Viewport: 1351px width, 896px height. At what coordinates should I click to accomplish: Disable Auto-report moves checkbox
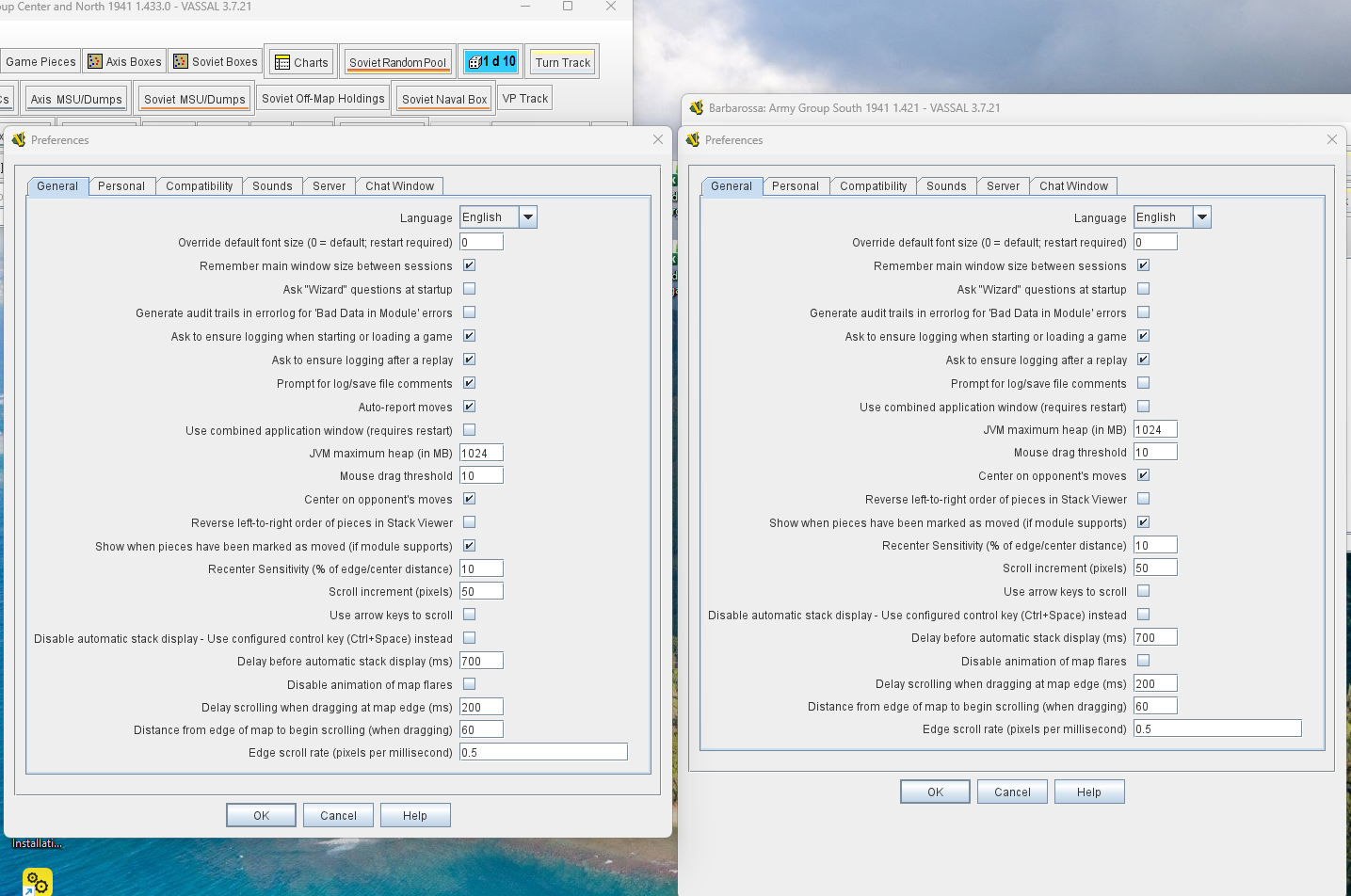point(469,407)
